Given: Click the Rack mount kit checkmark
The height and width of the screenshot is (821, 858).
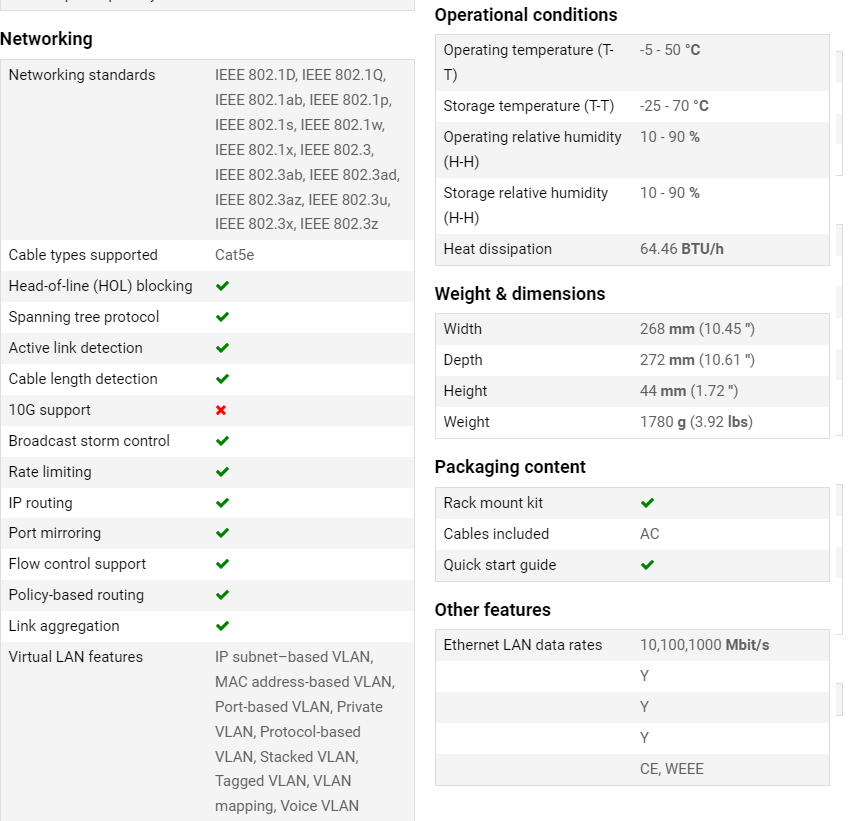Looking at the screenshot, I should [647, 503].
